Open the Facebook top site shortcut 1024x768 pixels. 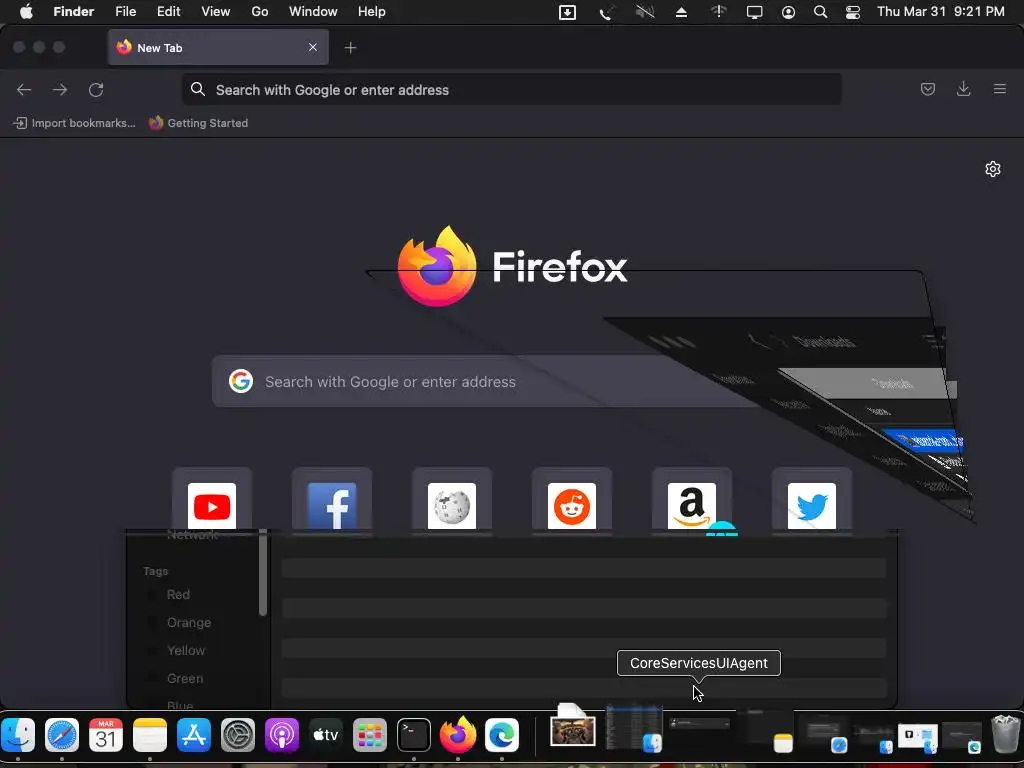tap(332, 502)
